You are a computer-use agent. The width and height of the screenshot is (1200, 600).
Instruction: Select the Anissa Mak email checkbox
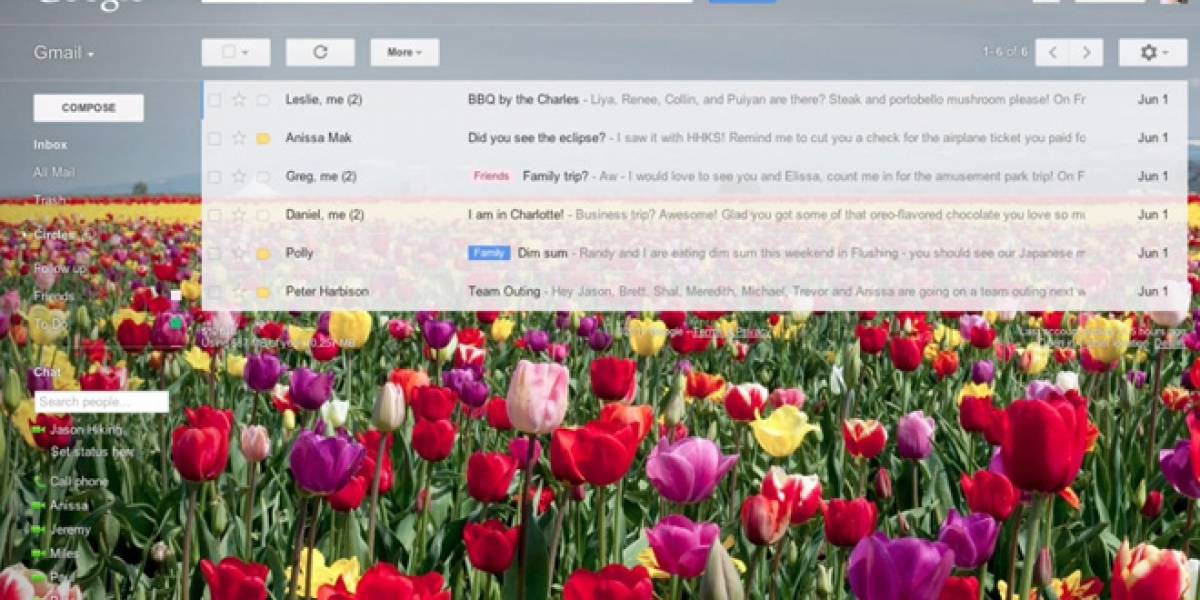214,138
